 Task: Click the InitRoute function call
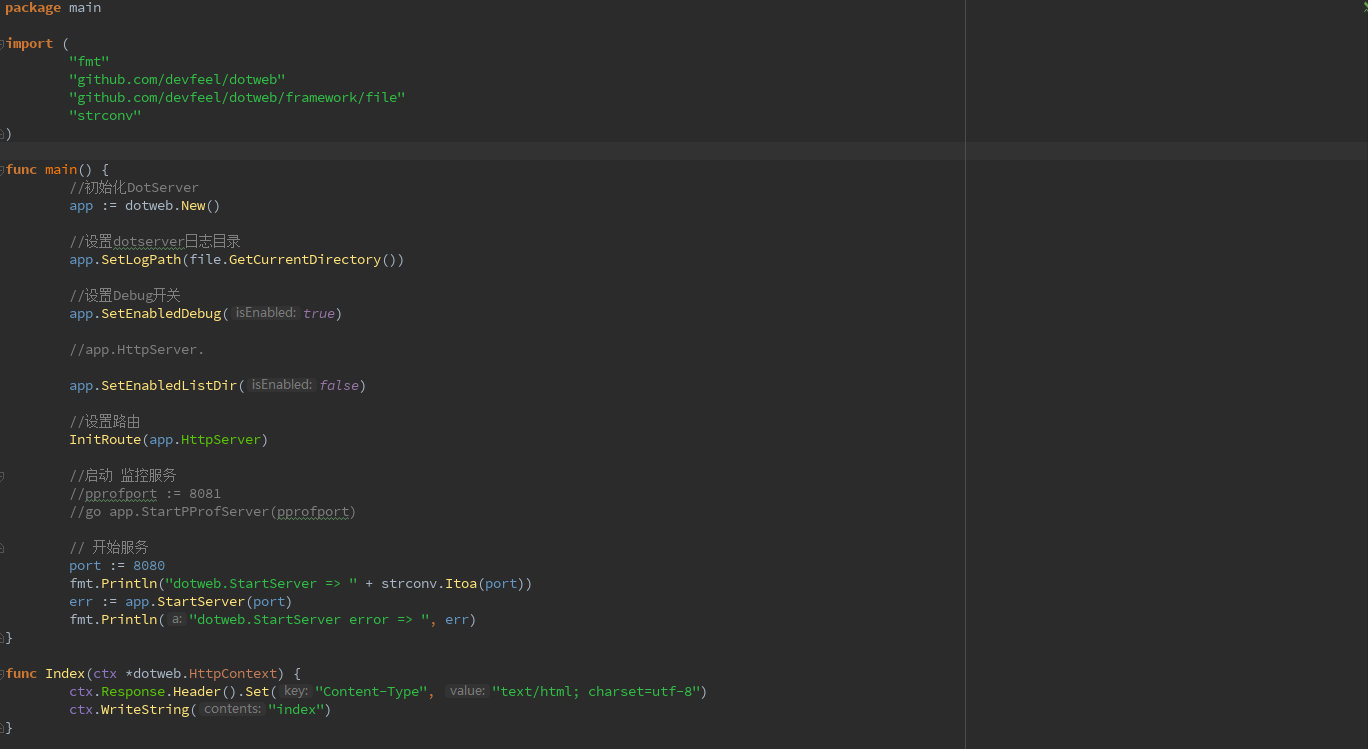pos(105,439)
